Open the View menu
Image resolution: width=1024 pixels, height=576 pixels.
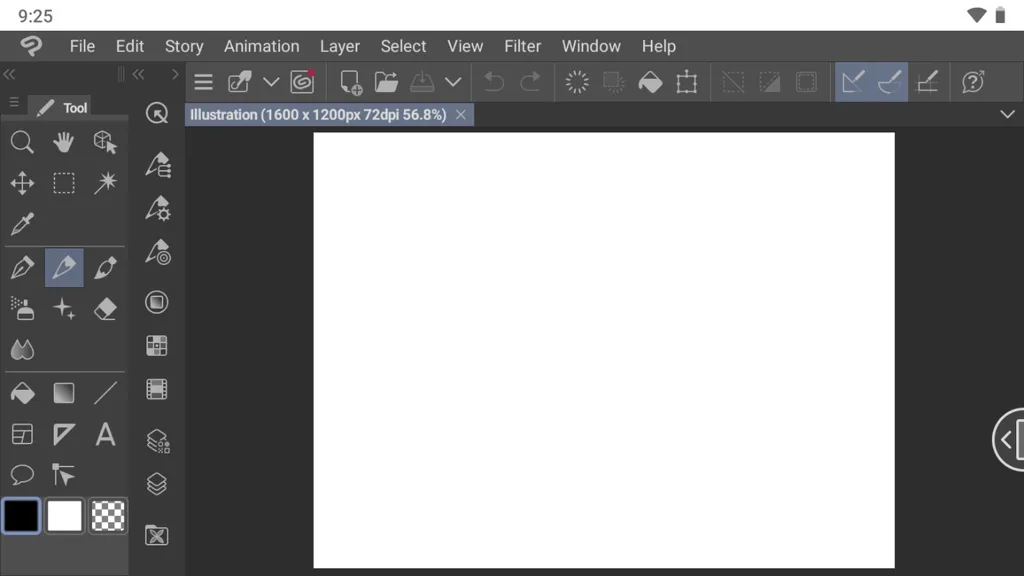click(465, 46)
